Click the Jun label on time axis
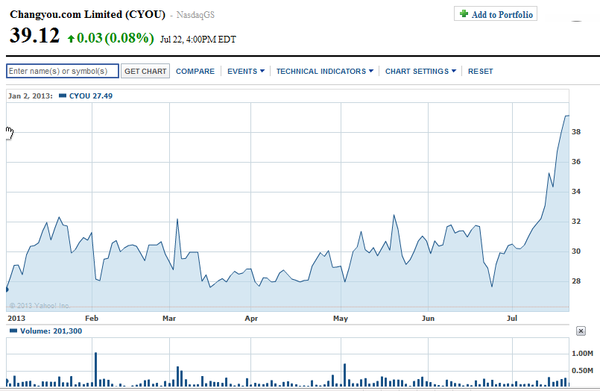The height and width of the screenshot is (391, 600). tap(428, 318)
